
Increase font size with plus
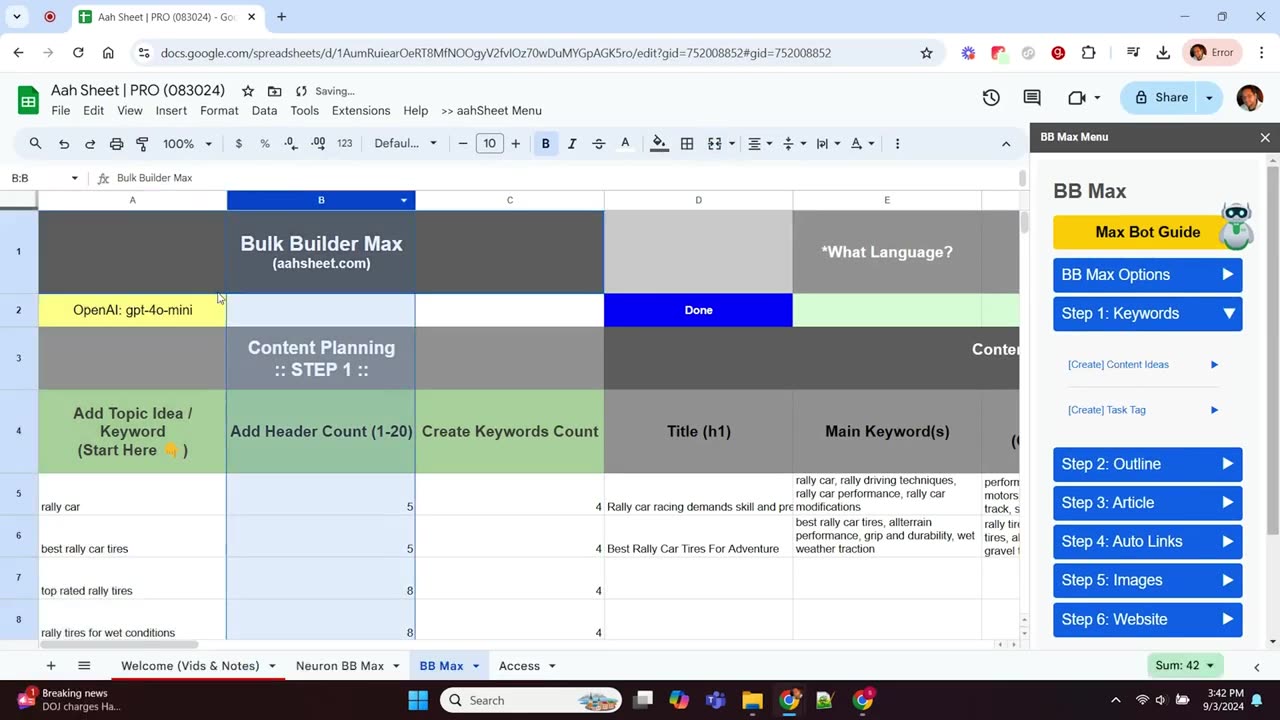[x=515, y=143]
